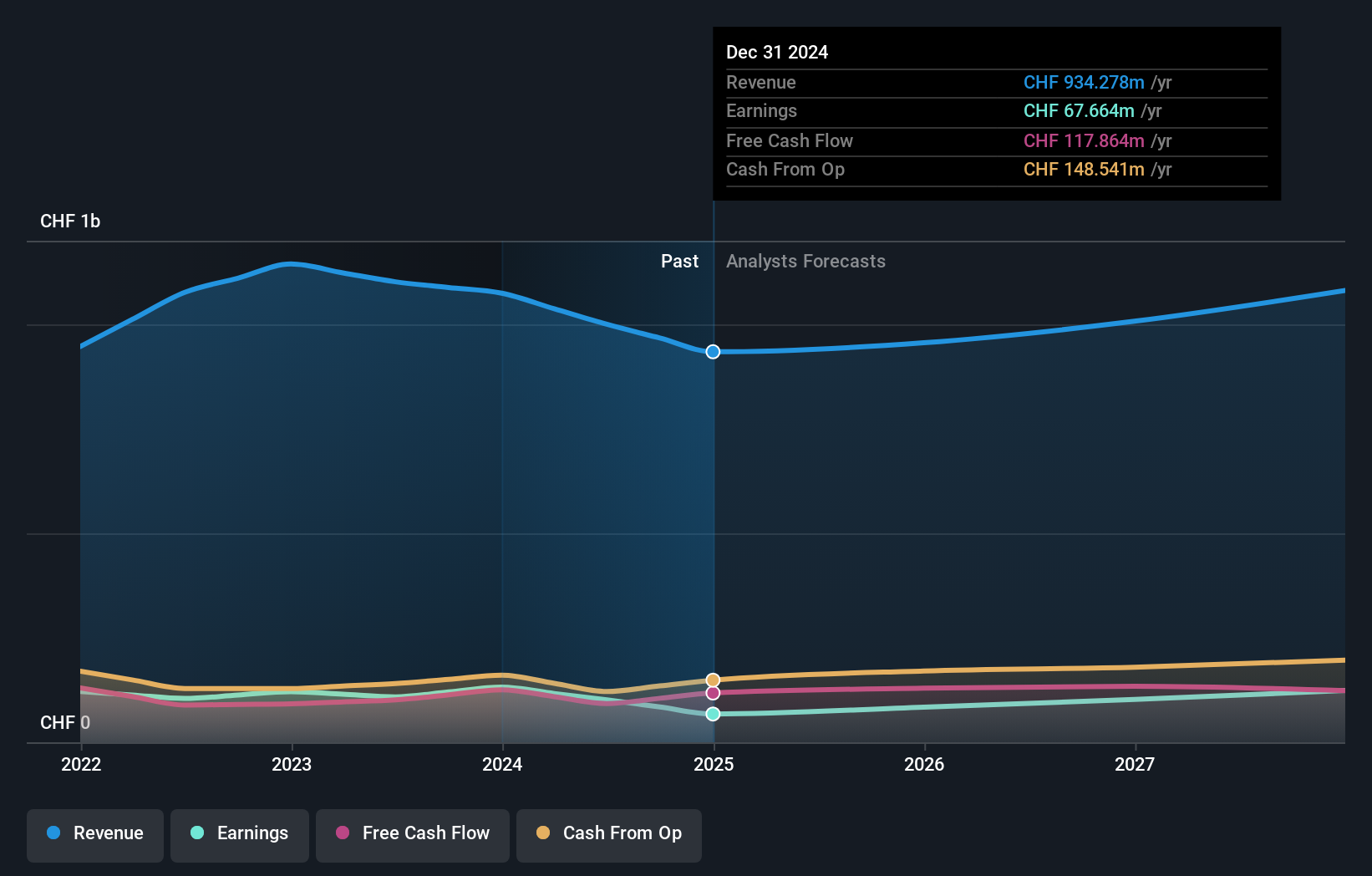Click the teal Earnings legend dot
Viewport: 1372px width, 876px height.
[197, 833]
